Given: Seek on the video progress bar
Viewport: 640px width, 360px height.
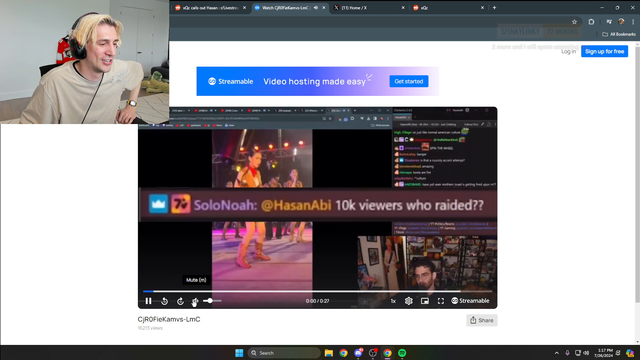Looking at the screenshot, I should tap(318, 291).
